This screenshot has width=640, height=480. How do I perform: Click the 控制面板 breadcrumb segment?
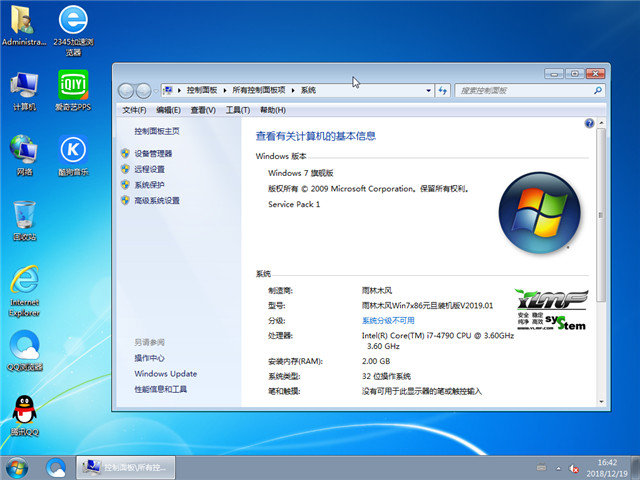[x=202, y=90]
